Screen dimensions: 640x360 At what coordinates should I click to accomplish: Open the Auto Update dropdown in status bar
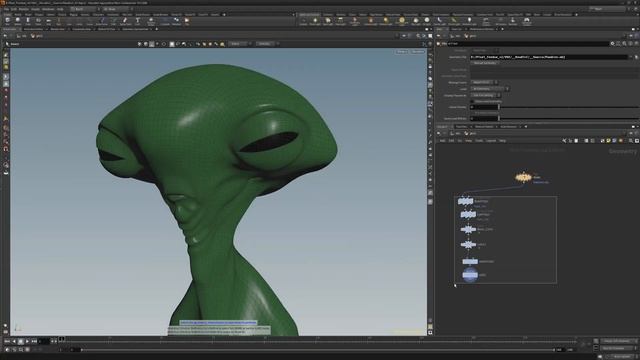click(621, 356)
